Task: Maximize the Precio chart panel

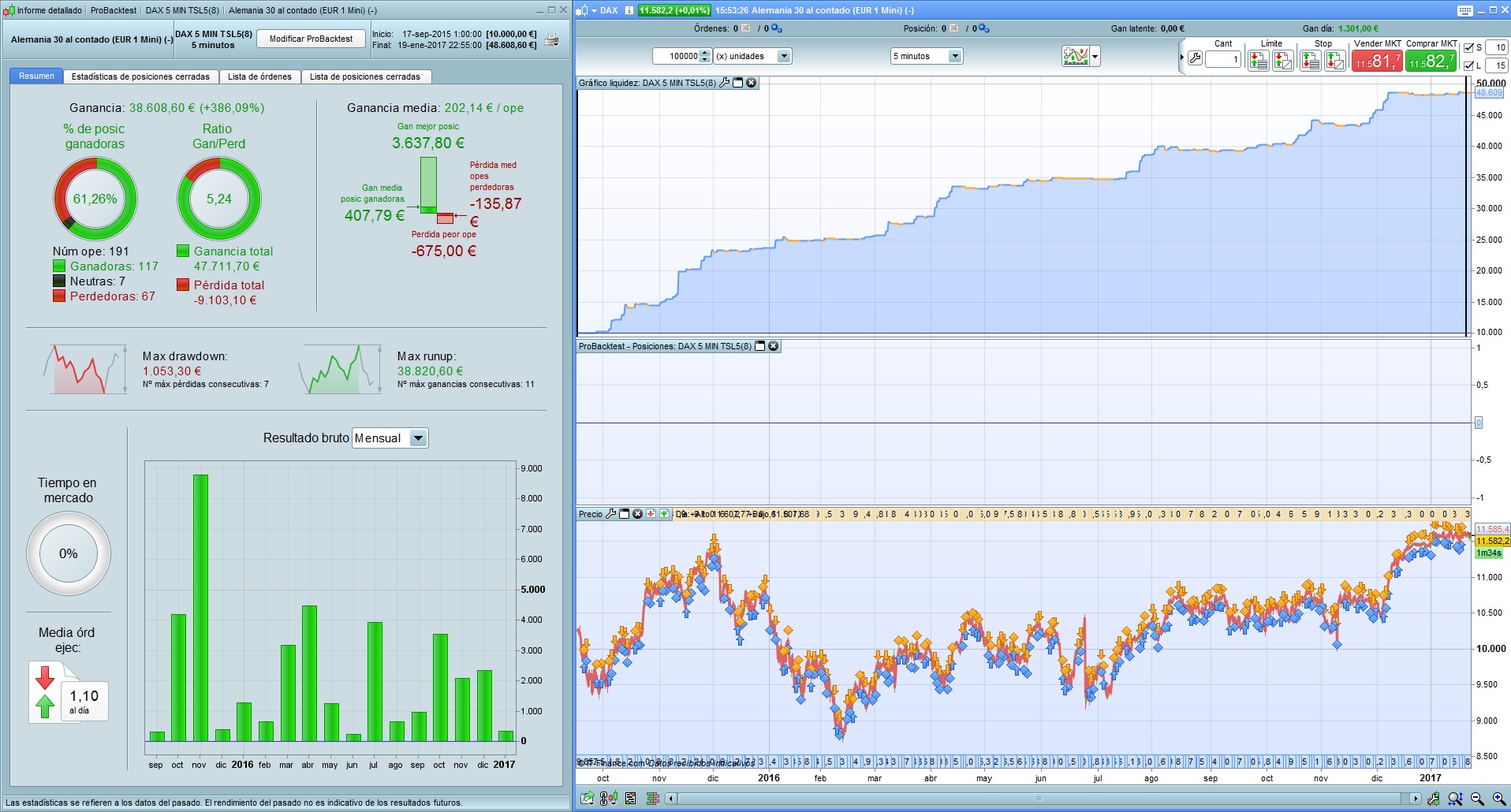Action: tap(625, 514)
